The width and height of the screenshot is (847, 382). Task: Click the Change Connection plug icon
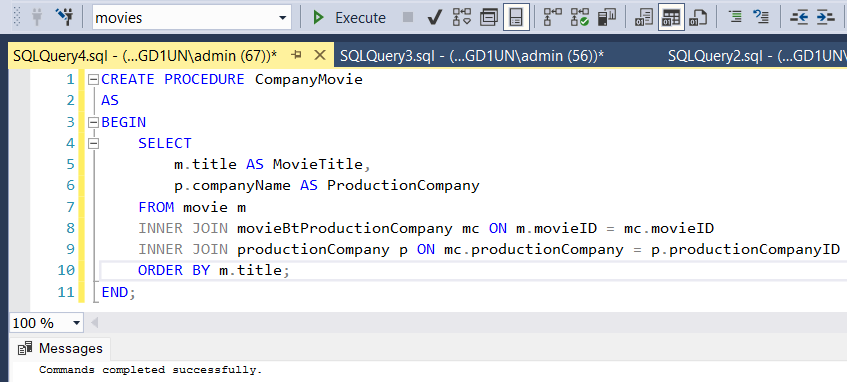[x=37, y=17]
